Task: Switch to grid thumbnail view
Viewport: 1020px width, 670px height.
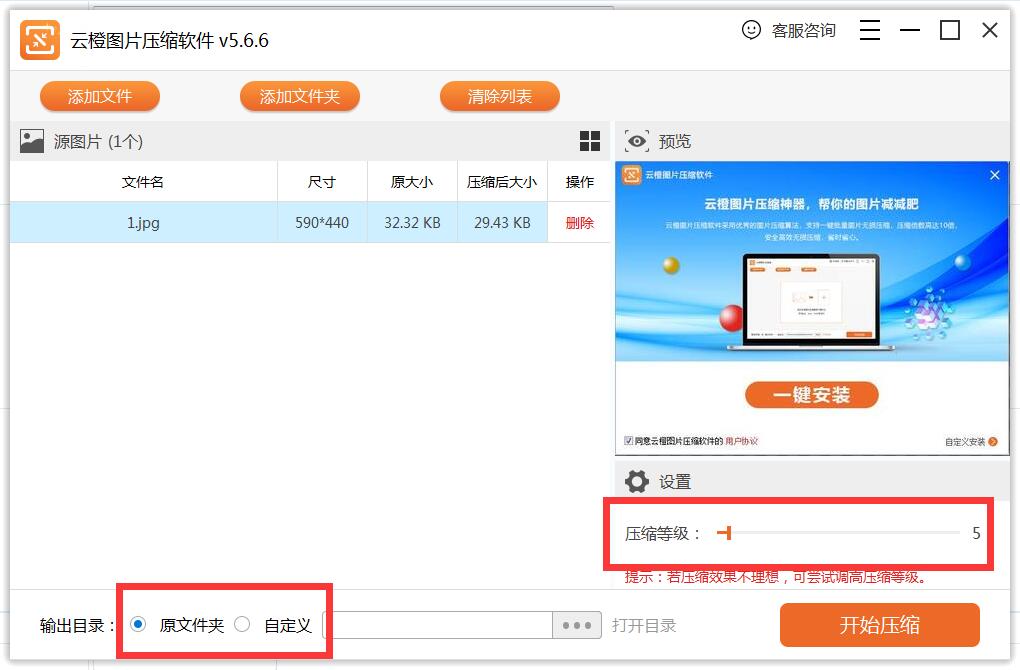Action: 590,141
